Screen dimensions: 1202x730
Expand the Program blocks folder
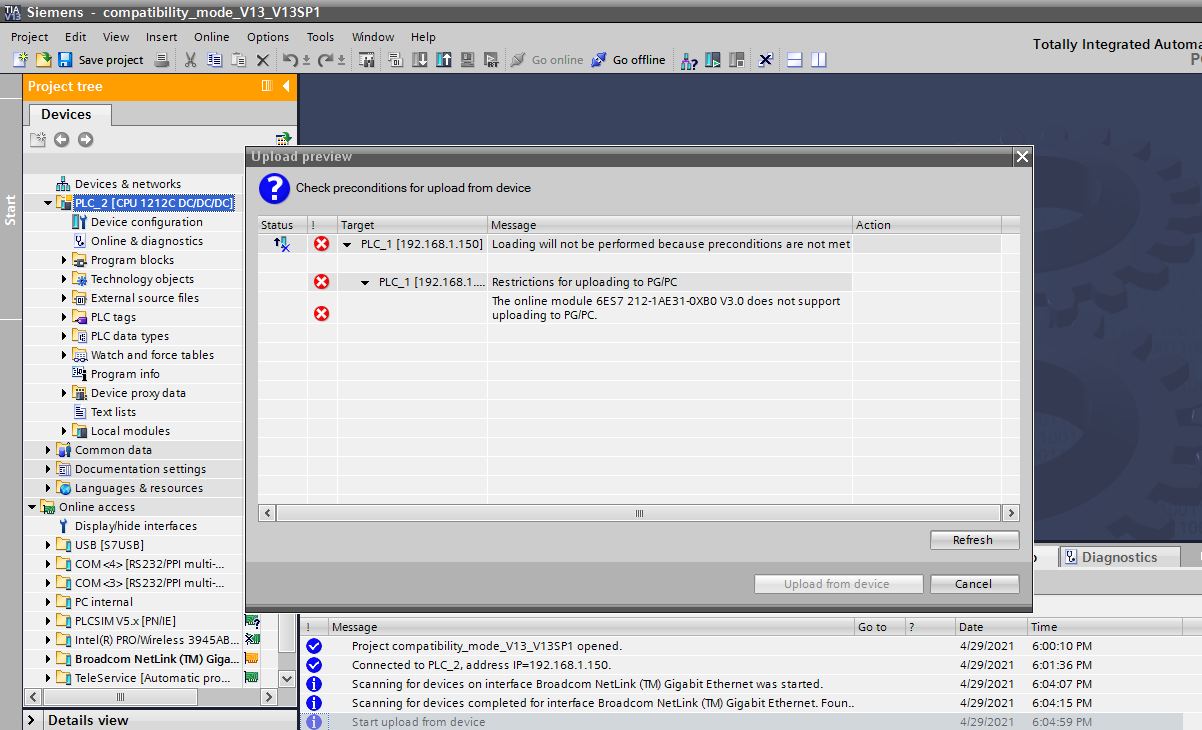point(64,260)
